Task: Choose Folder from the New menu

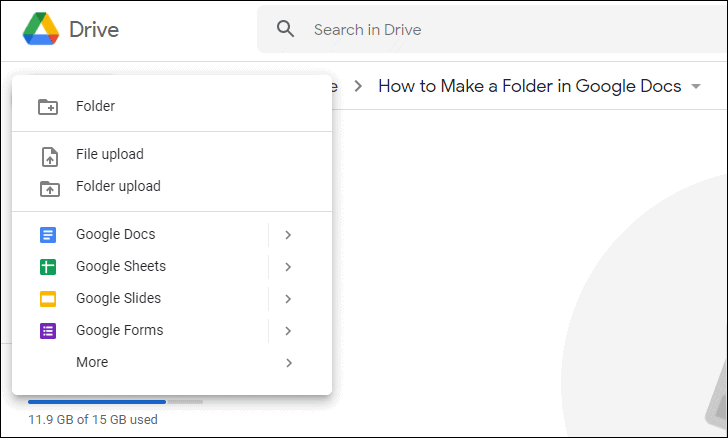Action: (x=172, y=106)
